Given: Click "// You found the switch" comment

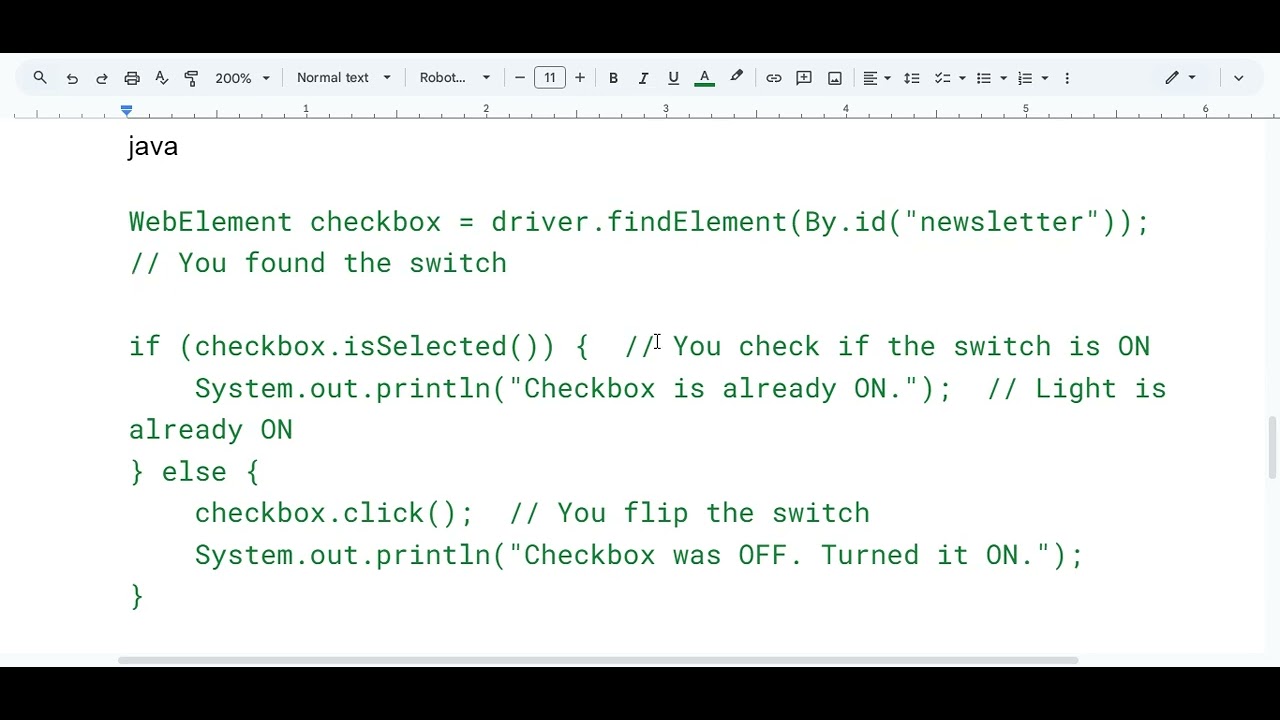Looking at the screenshot, I should tap(318, 263).
